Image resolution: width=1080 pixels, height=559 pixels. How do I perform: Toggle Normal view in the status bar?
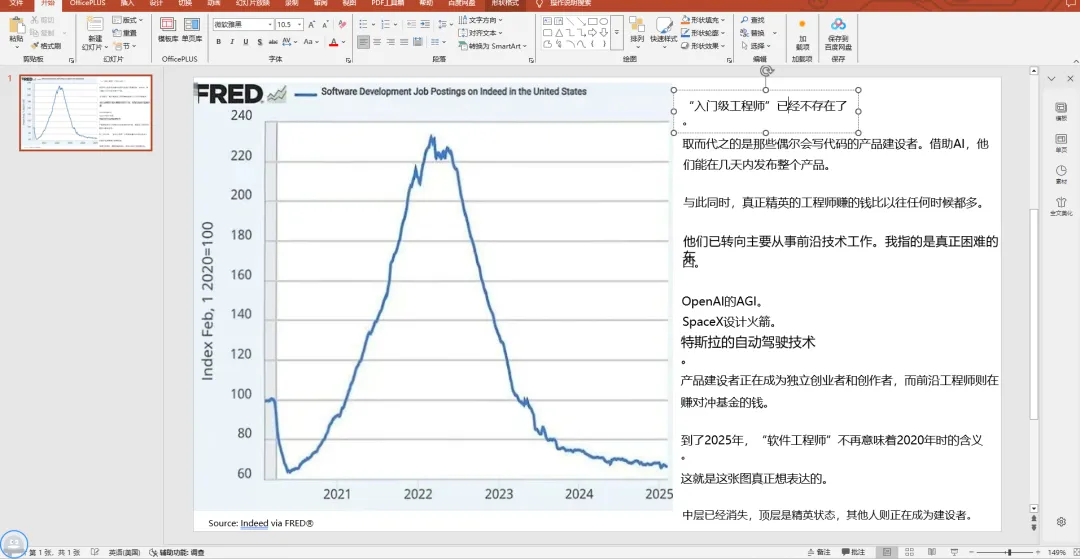[887, 552]
